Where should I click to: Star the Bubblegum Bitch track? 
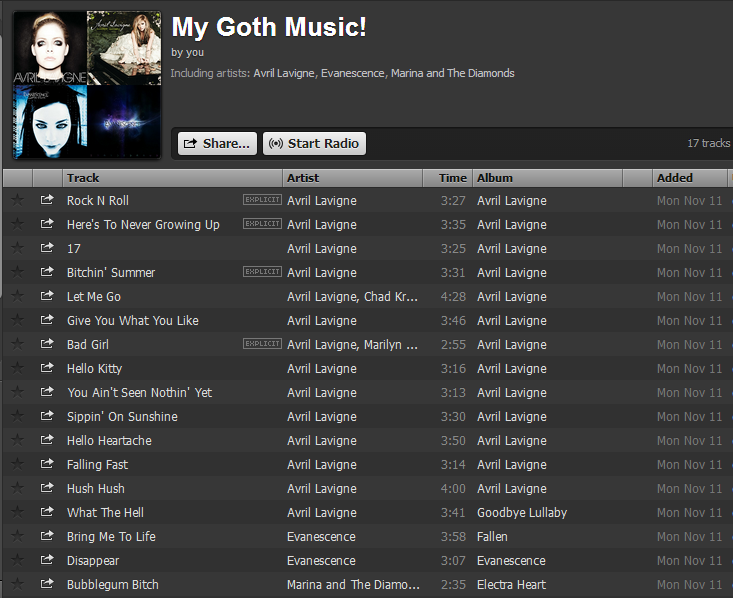point(18,584)
